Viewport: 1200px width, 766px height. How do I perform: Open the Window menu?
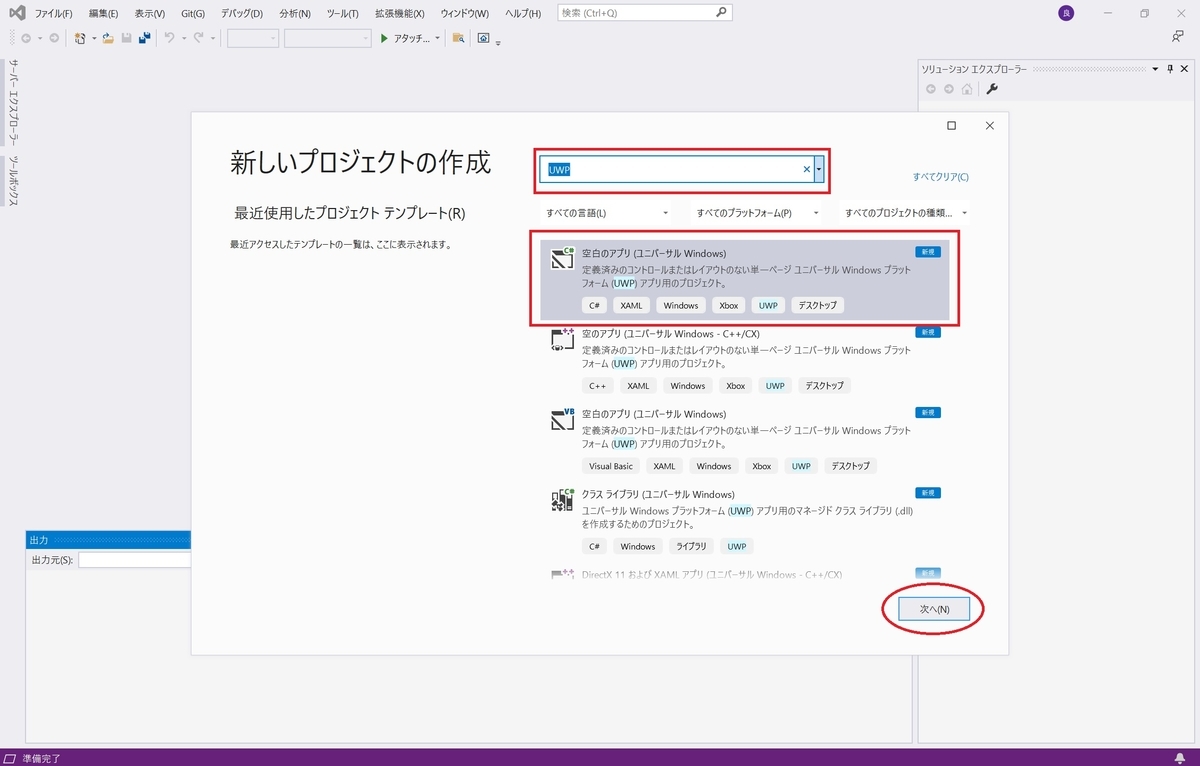pos(465,14)
